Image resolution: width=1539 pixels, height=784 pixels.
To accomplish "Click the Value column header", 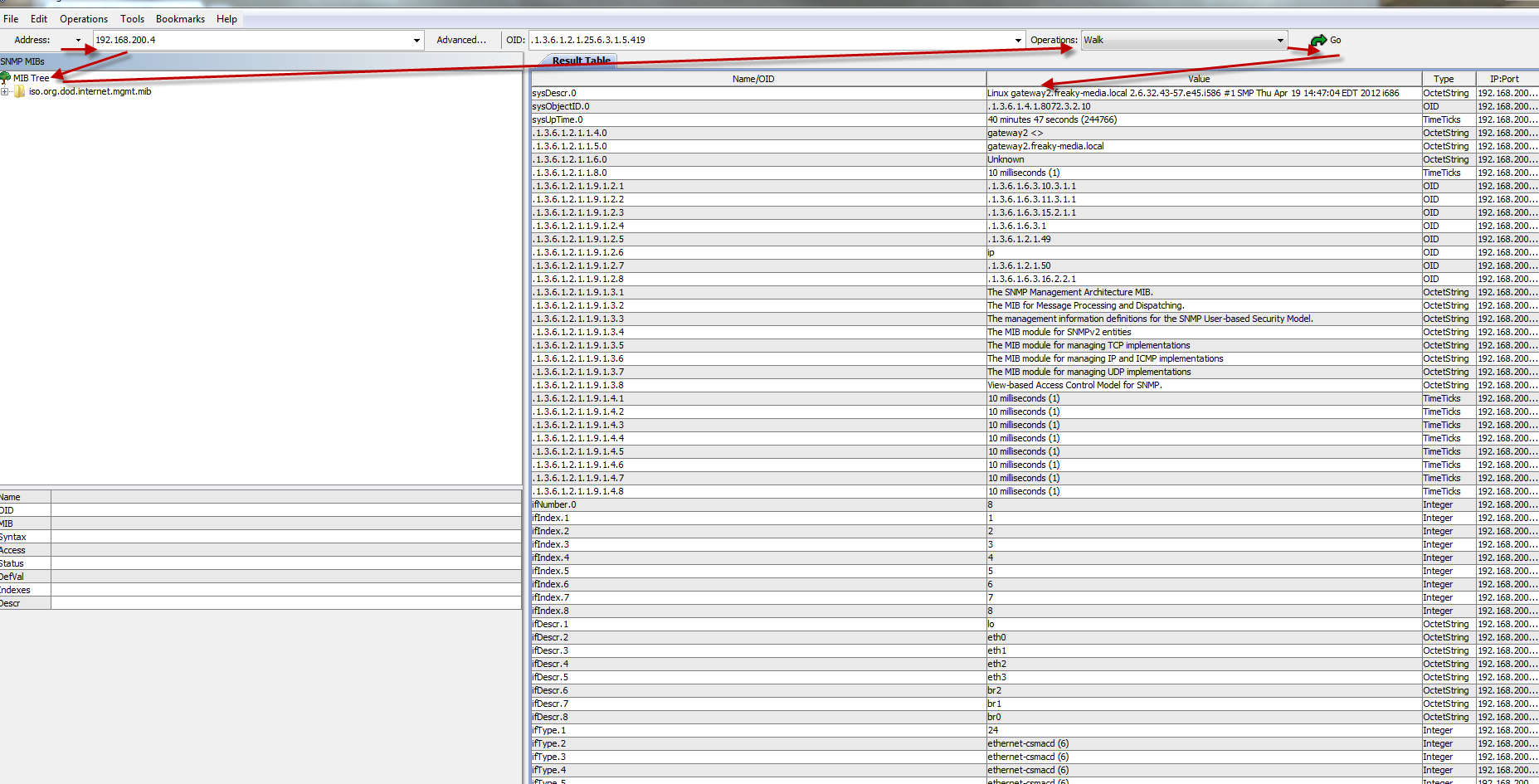I will [x=1199, y=79].
